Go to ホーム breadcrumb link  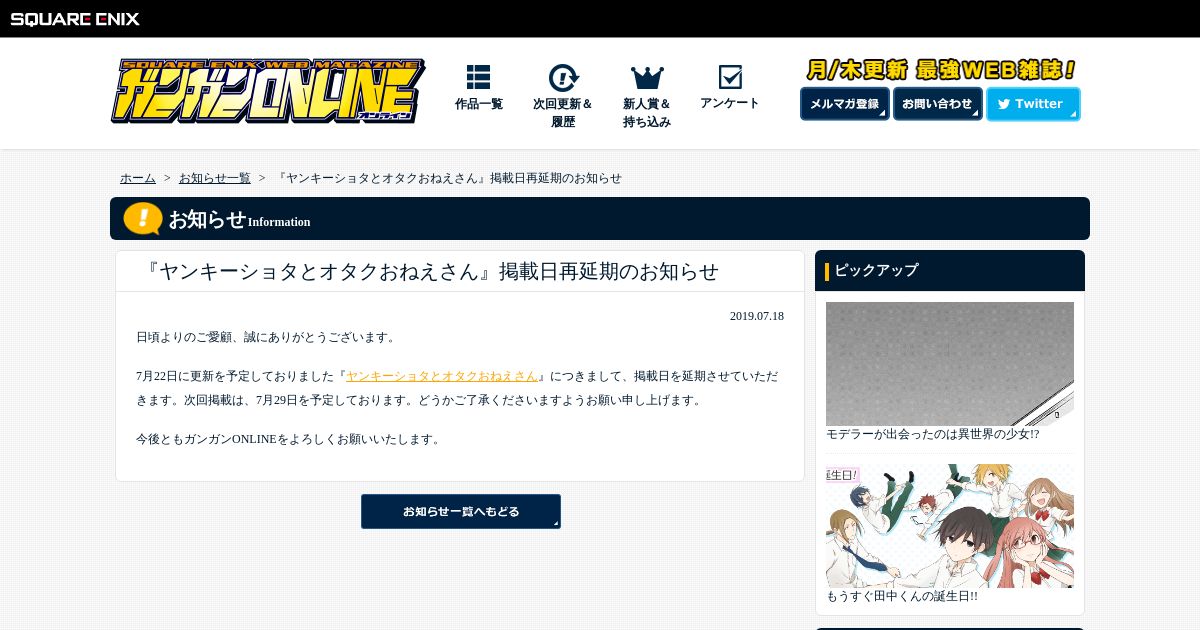tap(138, 178)
